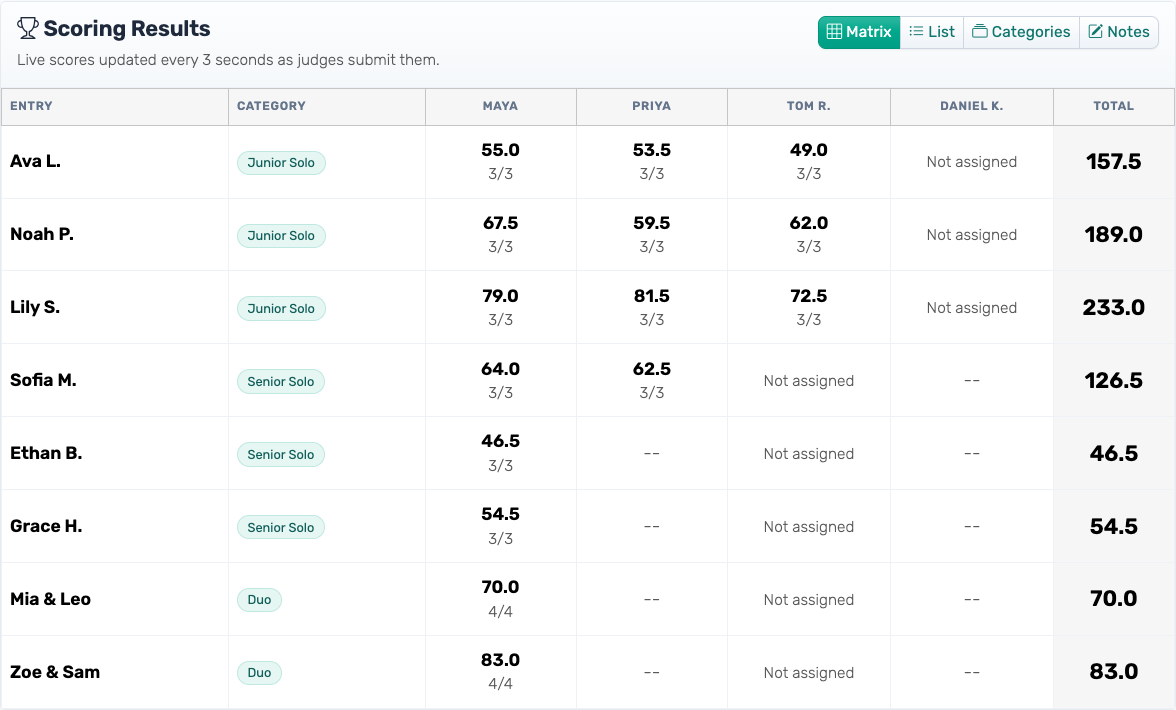Screen dimensions: 1176x710
Task: Open Priya's 62.5 score for Sofia M.
Action: tap(651, 369)
